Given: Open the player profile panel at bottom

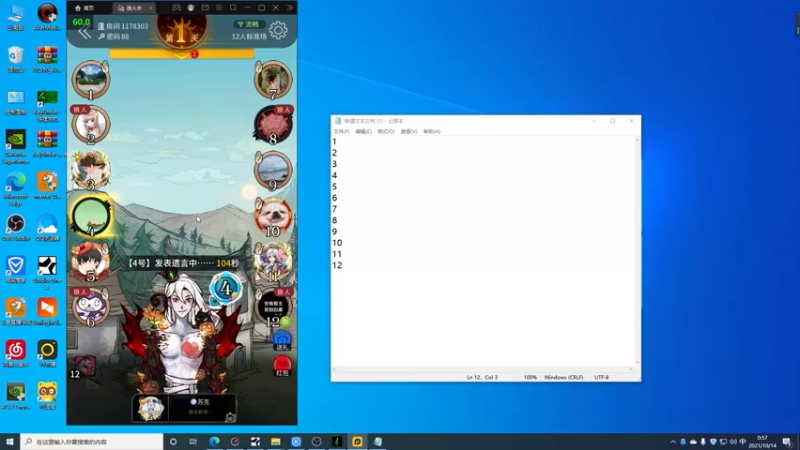Looking at the screenshot, I should pyautogui.click(x=184, y=408).
